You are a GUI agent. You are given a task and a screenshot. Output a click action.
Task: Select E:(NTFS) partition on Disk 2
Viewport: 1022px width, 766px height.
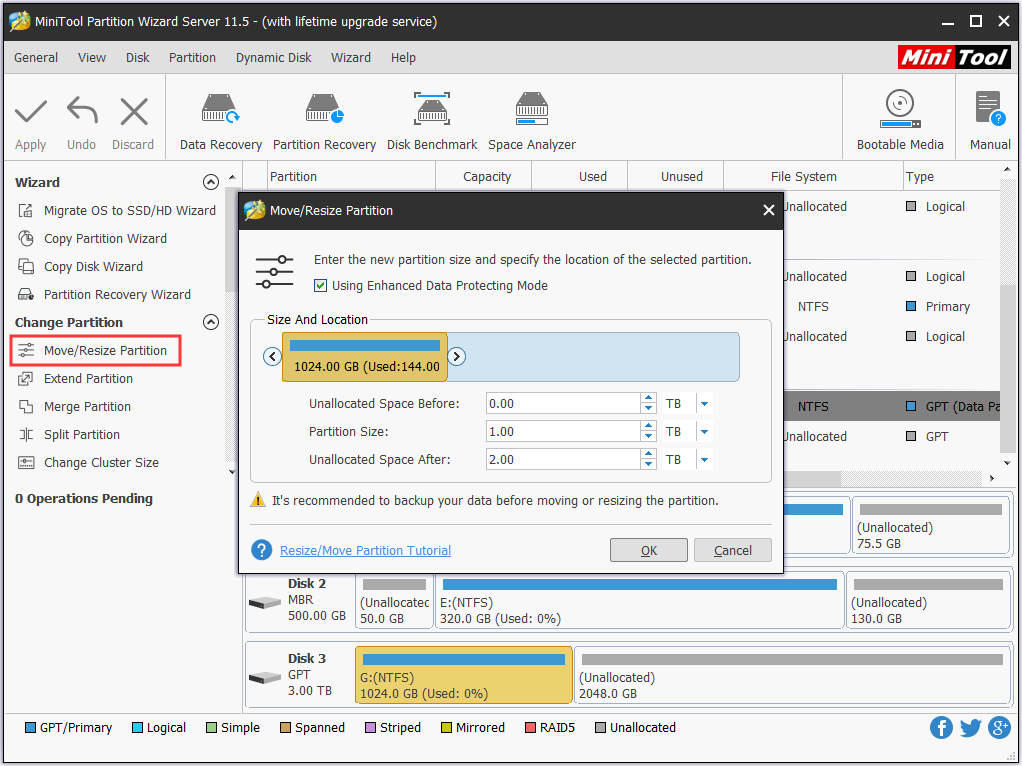(639, 600)
